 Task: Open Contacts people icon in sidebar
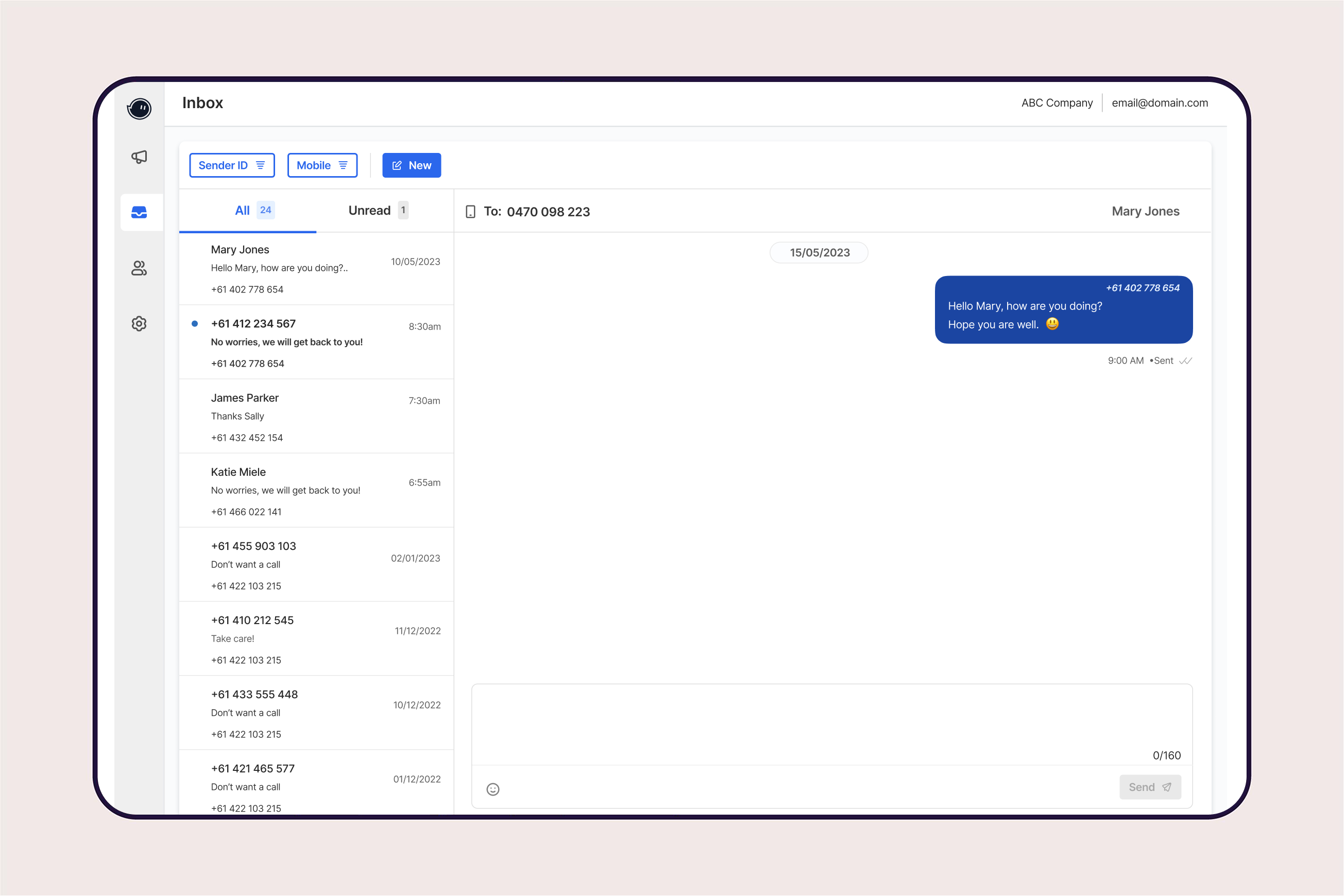(139, 268)
